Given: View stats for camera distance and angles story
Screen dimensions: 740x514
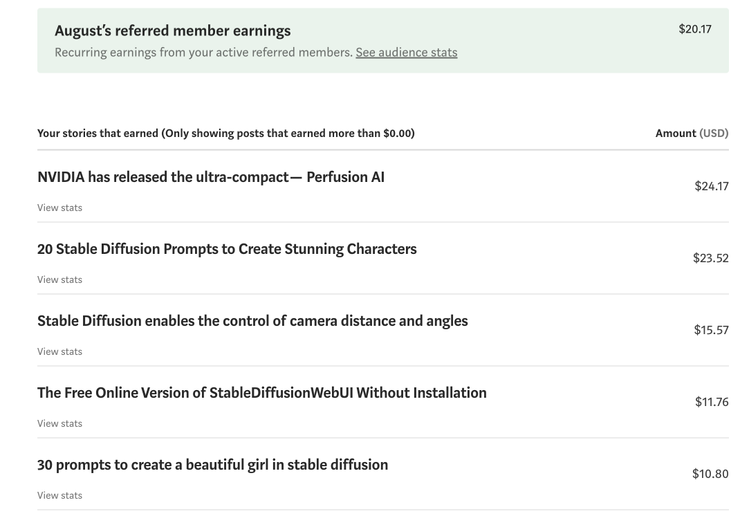Looking at the screenshot, I should tap(60, 352).
